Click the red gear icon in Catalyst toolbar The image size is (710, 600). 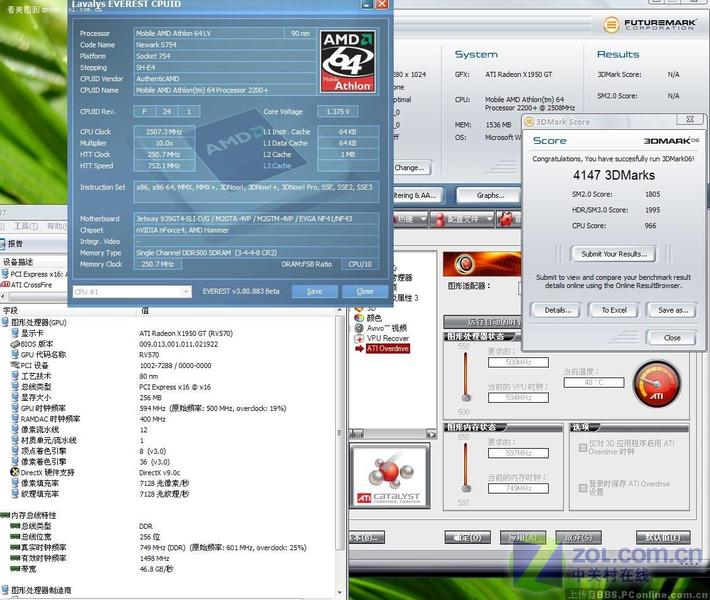tap(506, 220)
